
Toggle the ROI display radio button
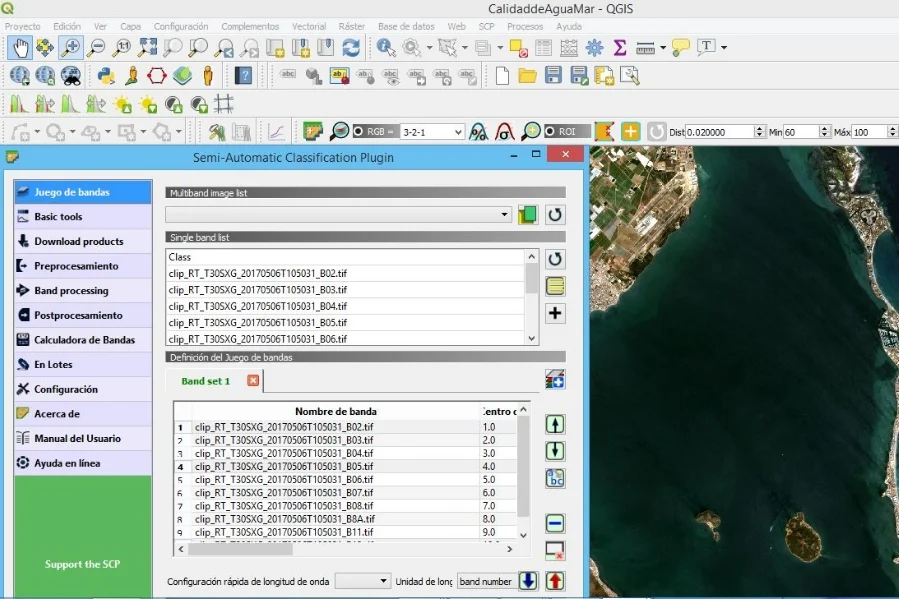549,132
